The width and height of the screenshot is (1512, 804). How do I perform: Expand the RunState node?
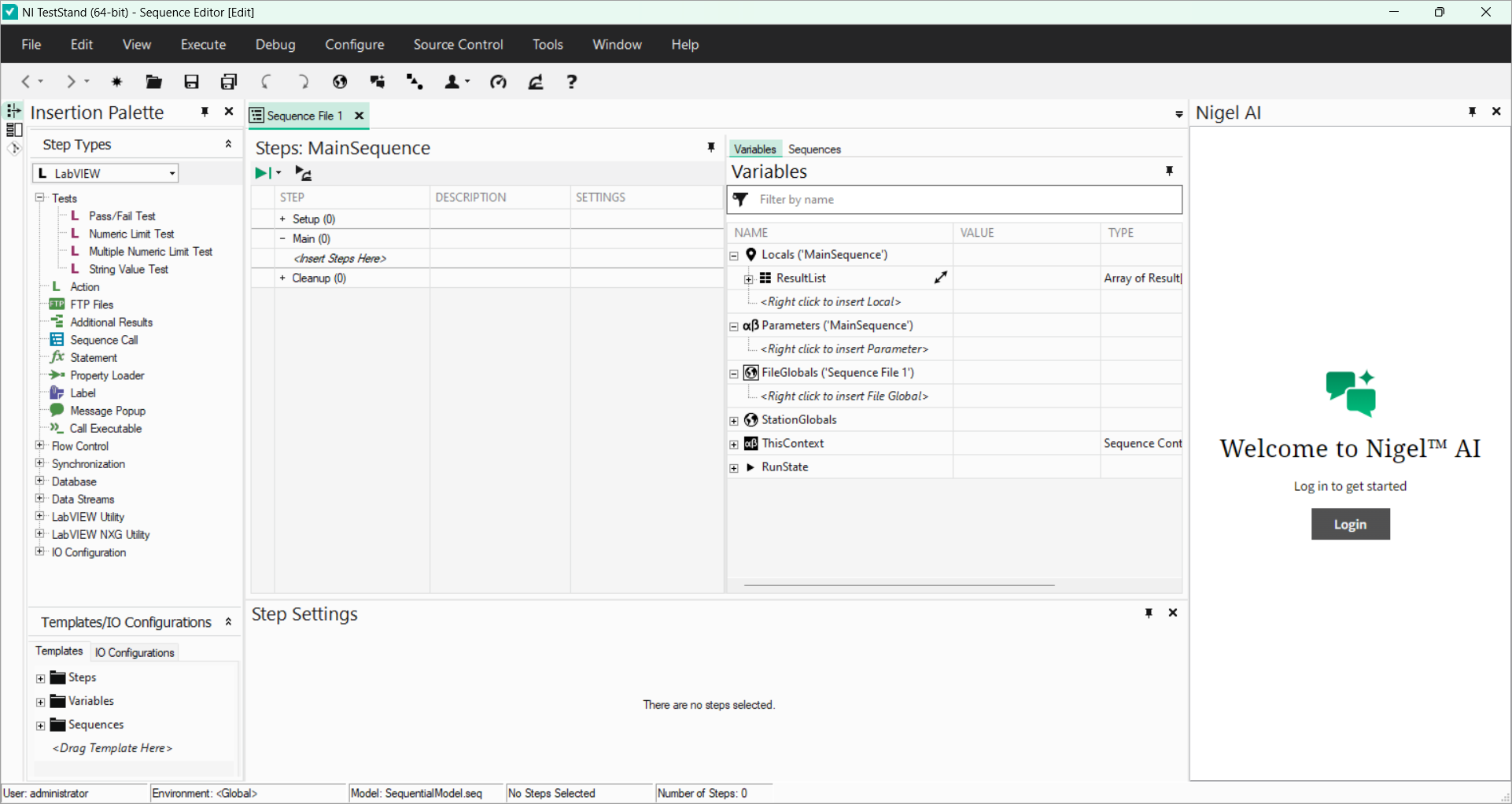[x=734, y=468]
